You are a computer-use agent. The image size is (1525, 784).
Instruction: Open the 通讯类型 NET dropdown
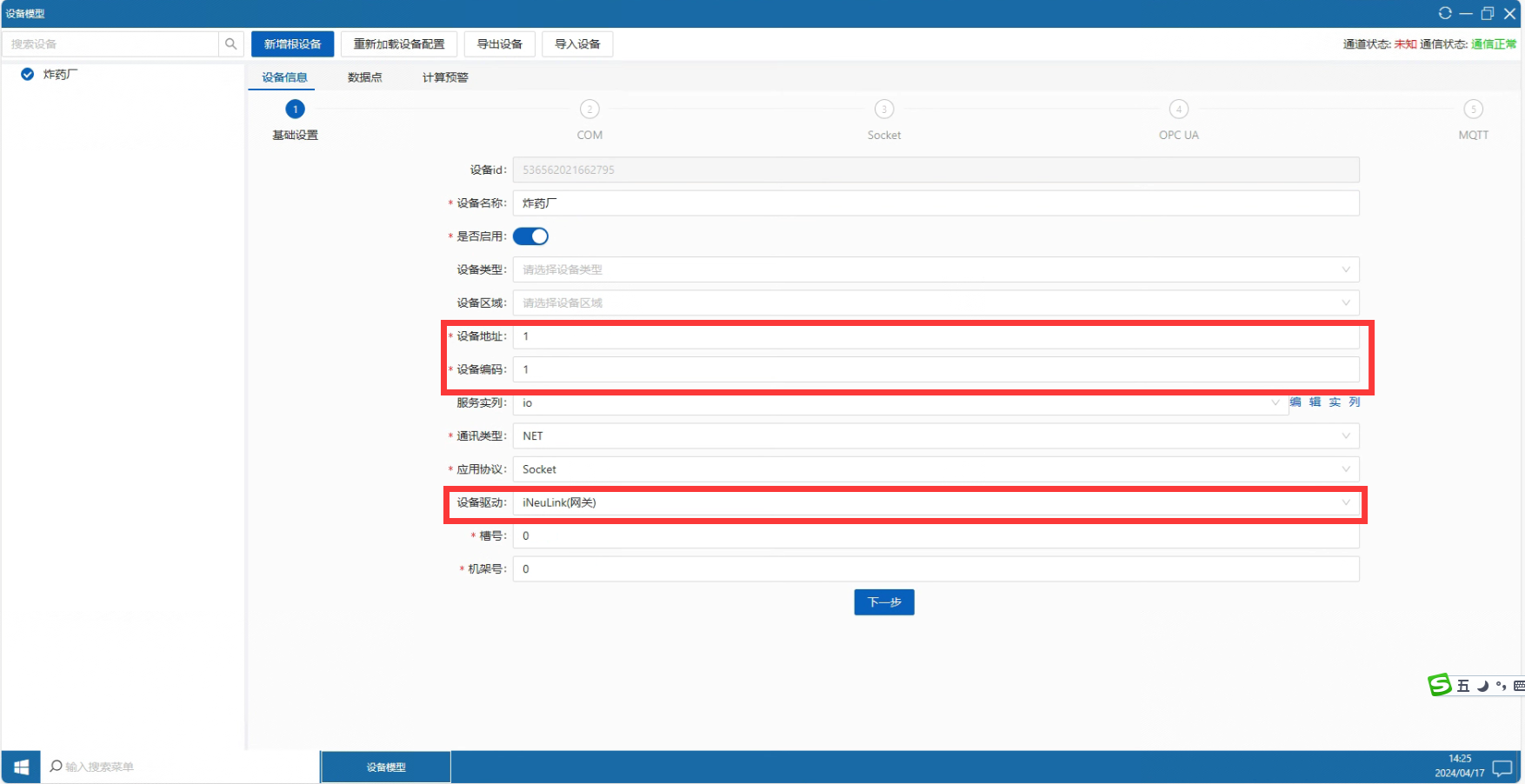point(936,436)
